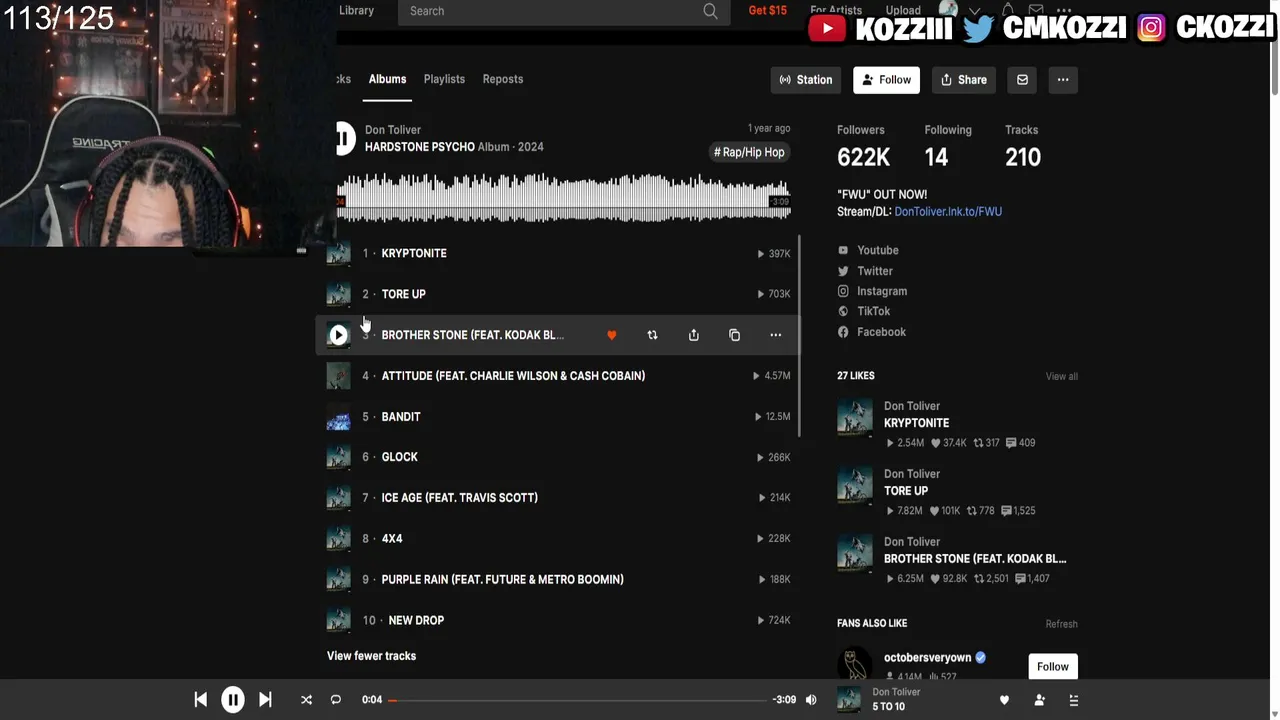
Task: Repost the BROTHER STONE track
Action: click(652, 335)
